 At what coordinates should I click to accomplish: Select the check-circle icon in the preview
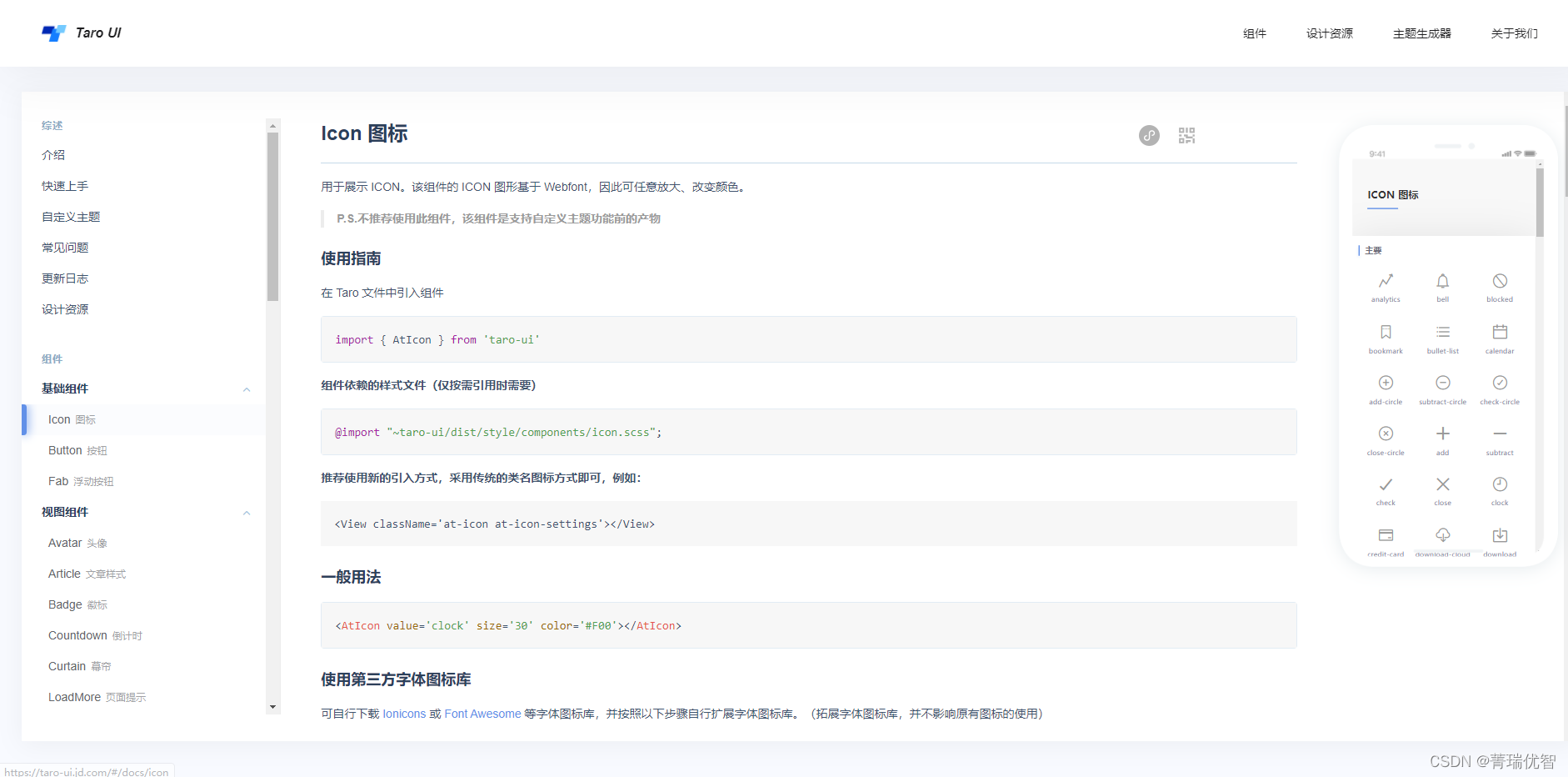[x=1499, y=383]
